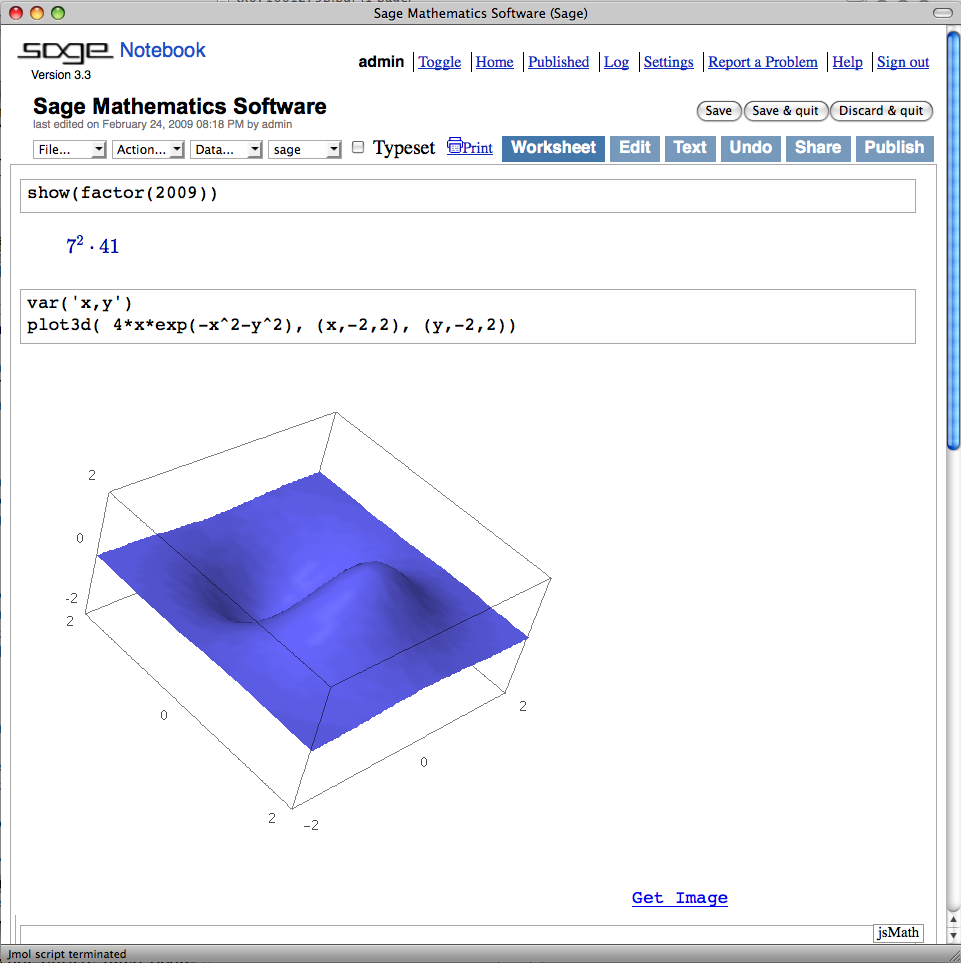Screen dimensions: 961x963
Task: Open the Action... dropdown
Action: [x=148, y=150]
